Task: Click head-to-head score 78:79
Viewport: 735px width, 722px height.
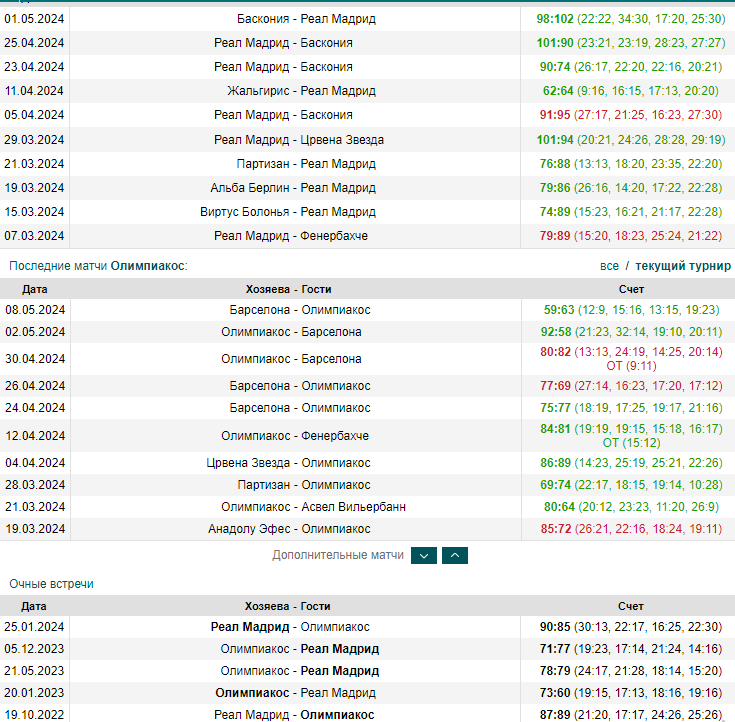Action: point(555,670)
